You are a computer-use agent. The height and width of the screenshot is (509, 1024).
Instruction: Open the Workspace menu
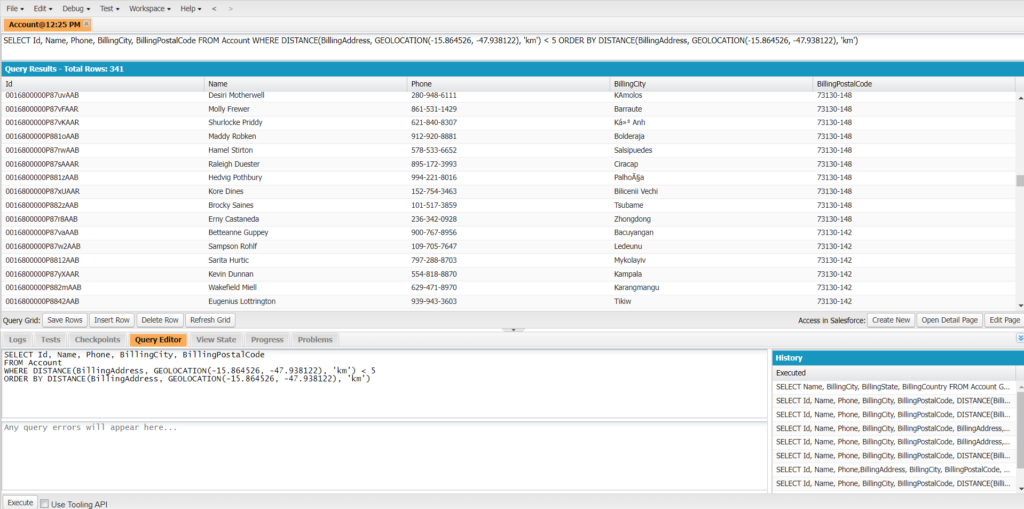150,8
